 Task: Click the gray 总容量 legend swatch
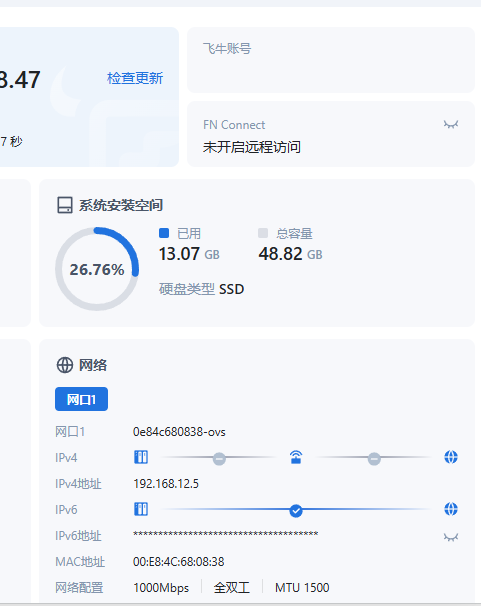click(x=263, y=233)
